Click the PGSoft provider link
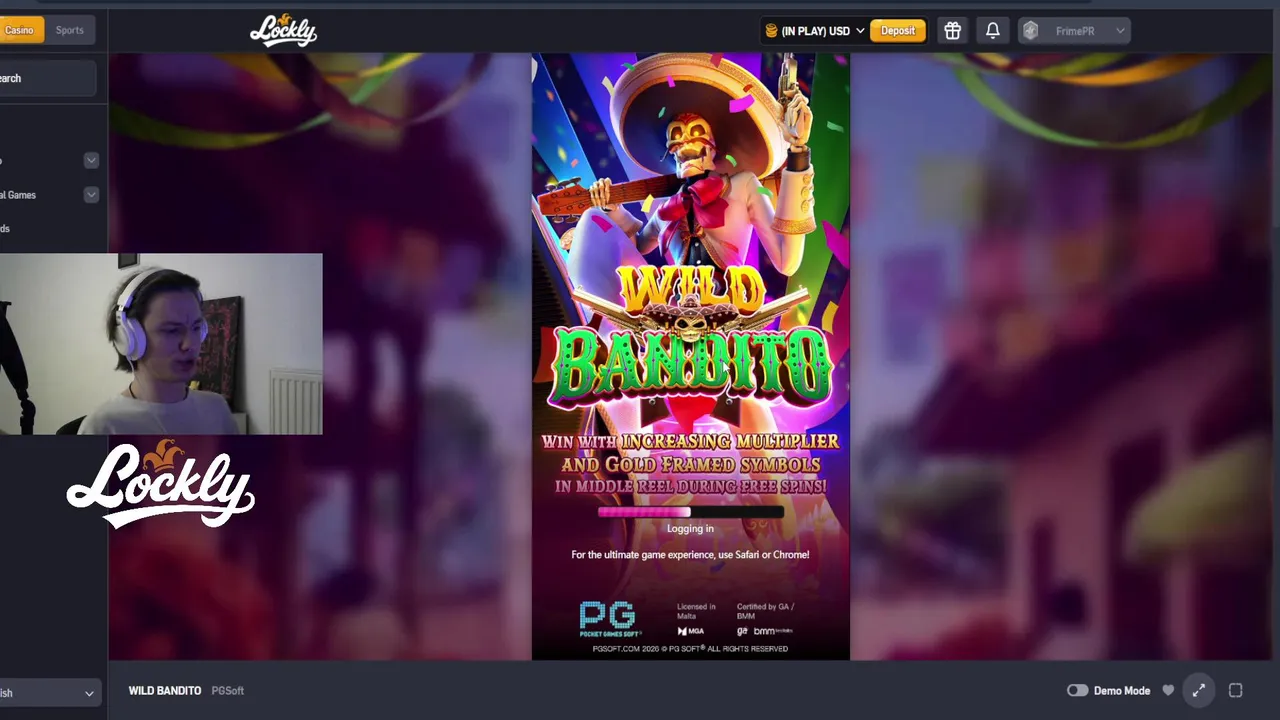Viewport: 1280px width, 720px height. point(227,690)
